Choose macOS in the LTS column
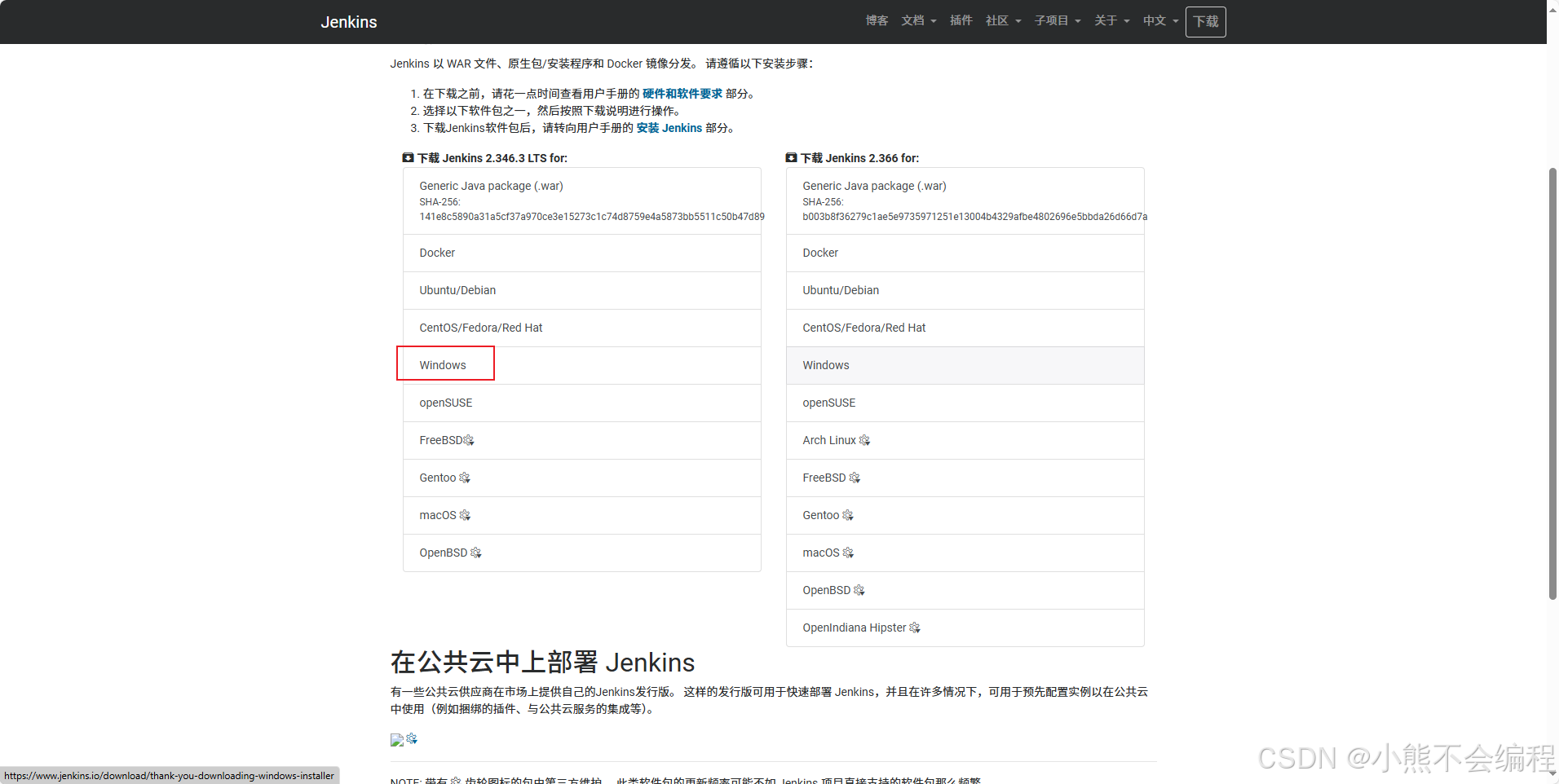 (582, 516)
